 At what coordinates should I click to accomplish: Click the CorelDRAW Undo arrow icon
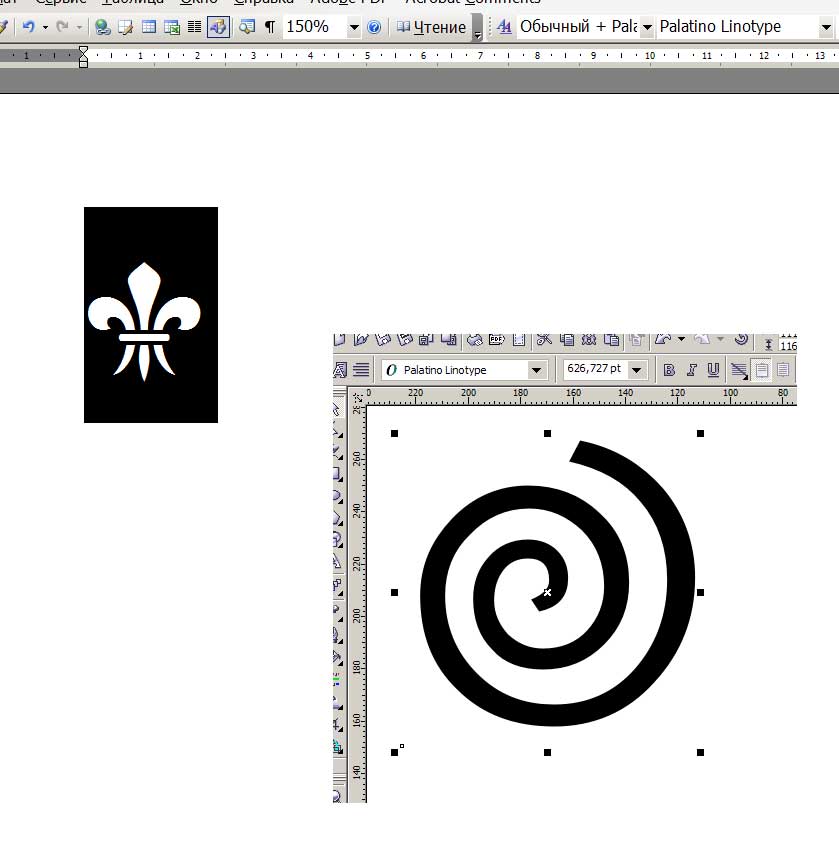tap(663, 340)
